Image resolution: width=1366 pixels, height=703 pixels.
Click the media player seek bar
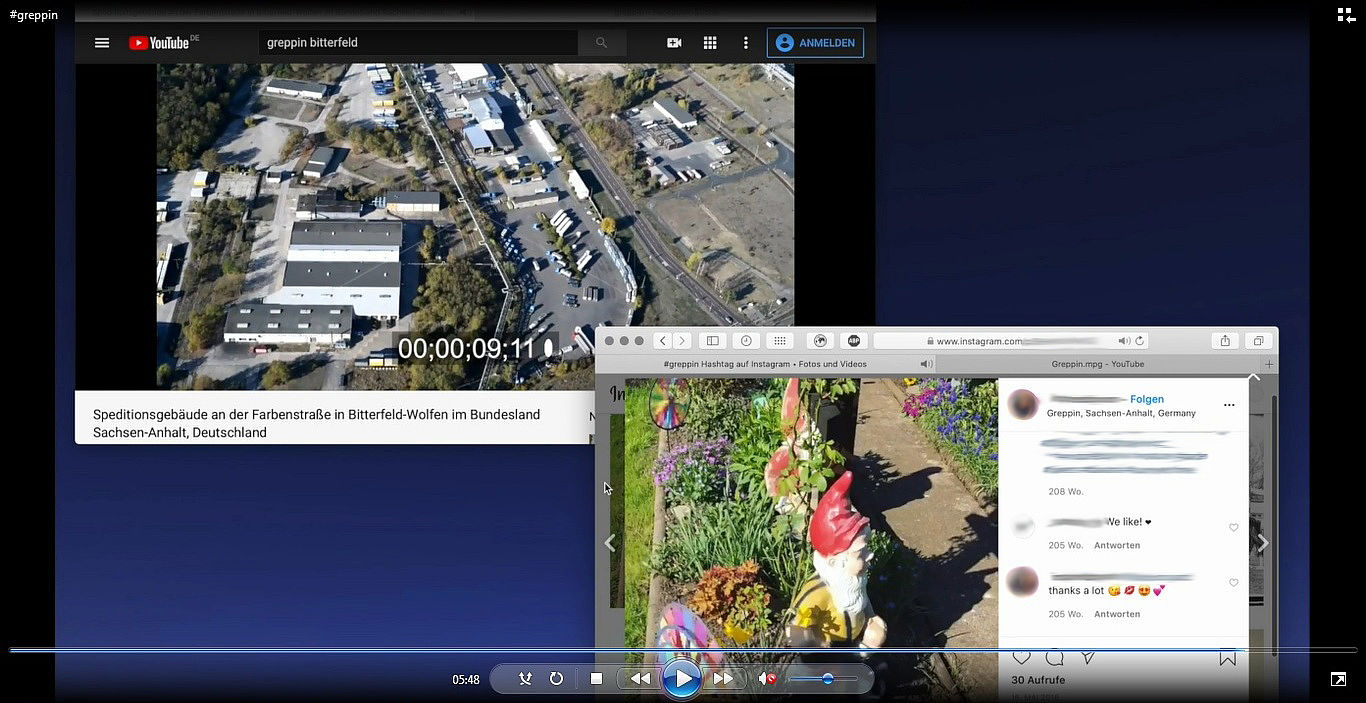point(683,650)
